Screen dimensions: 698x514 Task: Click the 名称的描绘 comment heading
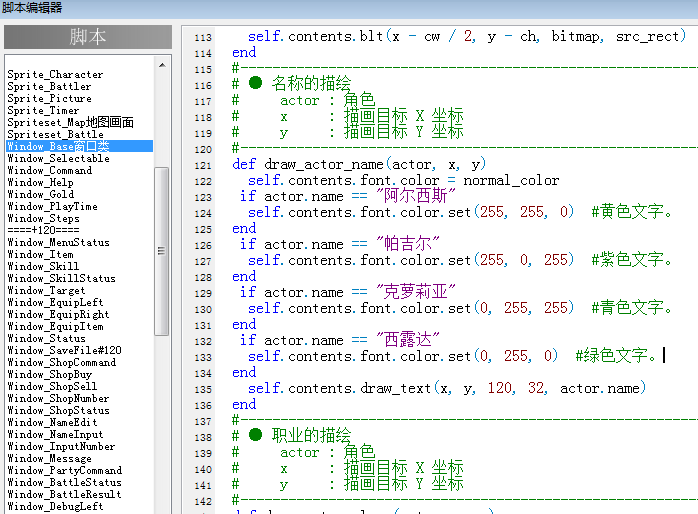pos(311,83)
